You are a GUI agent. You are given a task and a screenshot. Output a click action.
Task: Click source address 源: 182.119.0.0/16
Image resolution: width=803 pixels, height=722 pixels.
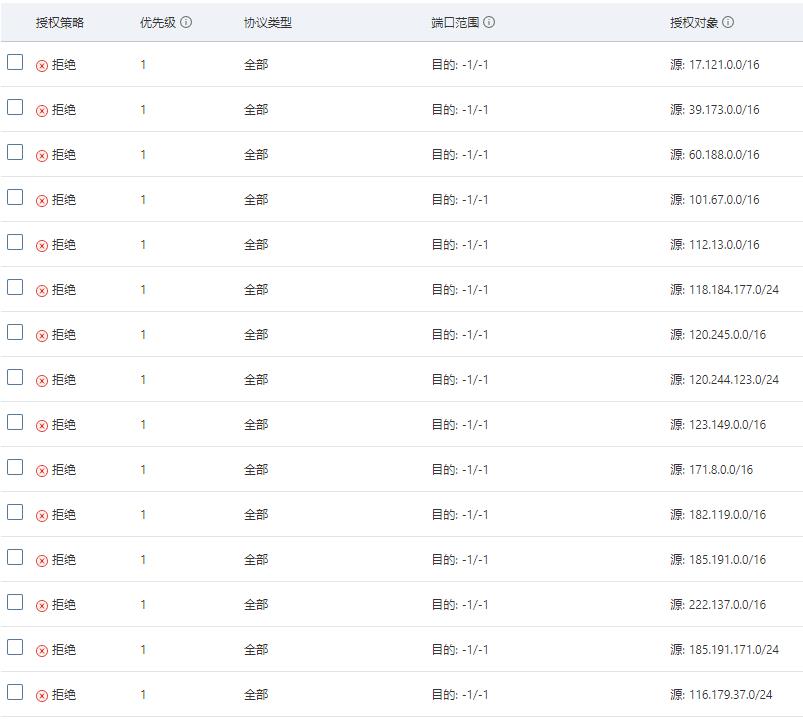point(718,515)
